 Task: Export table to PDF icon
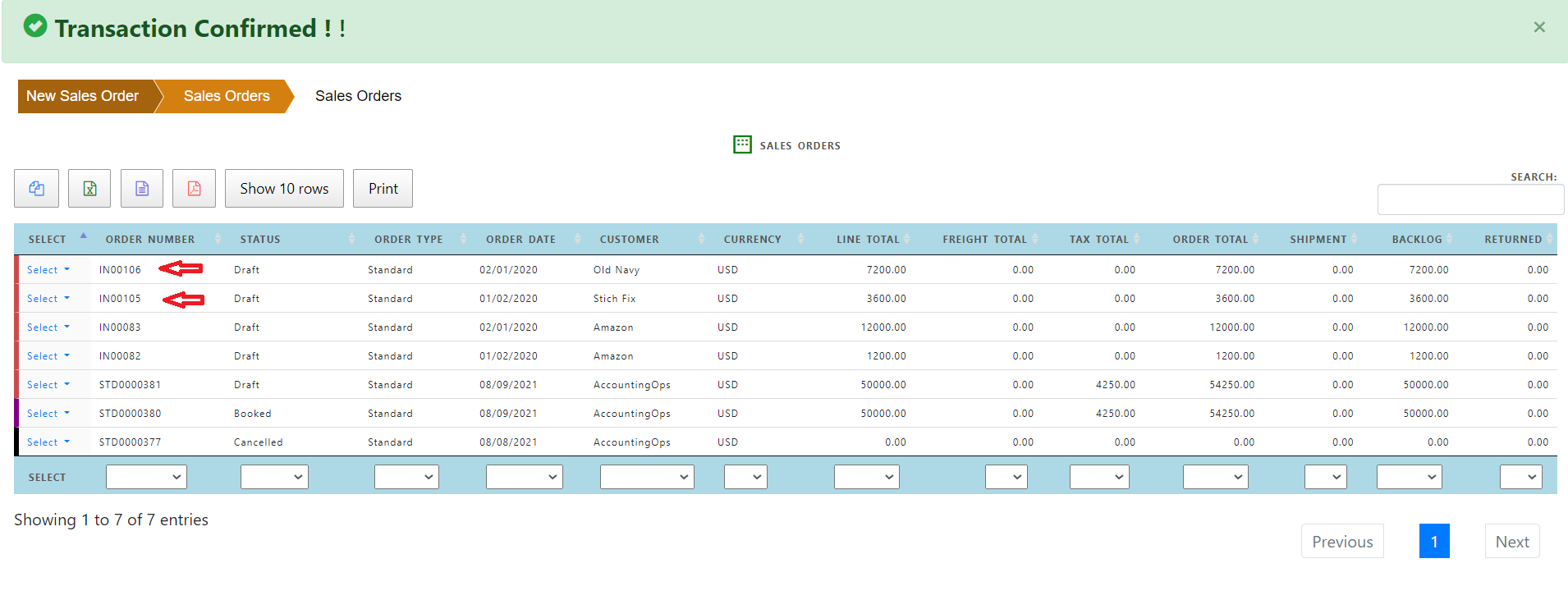[x=194, y=189]
